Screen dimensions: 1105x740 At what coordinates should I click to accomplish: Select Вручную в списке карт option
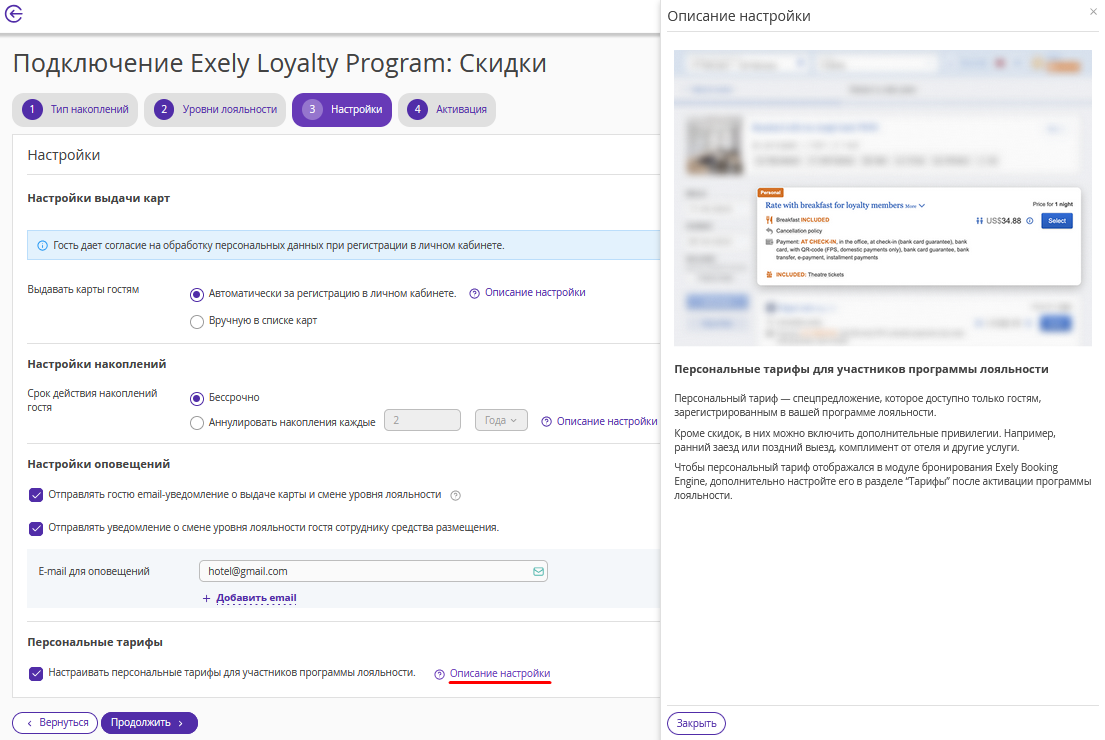click(x=197, y=322)
